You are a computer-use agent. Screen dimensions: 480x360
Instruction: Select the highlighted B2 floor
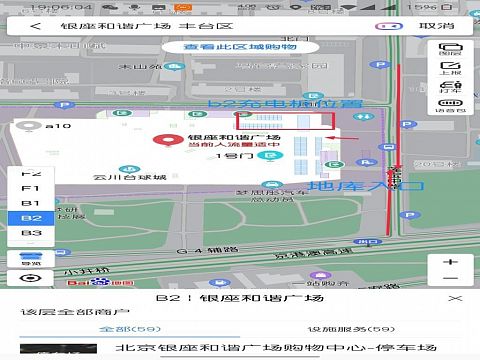click(31, 218)
